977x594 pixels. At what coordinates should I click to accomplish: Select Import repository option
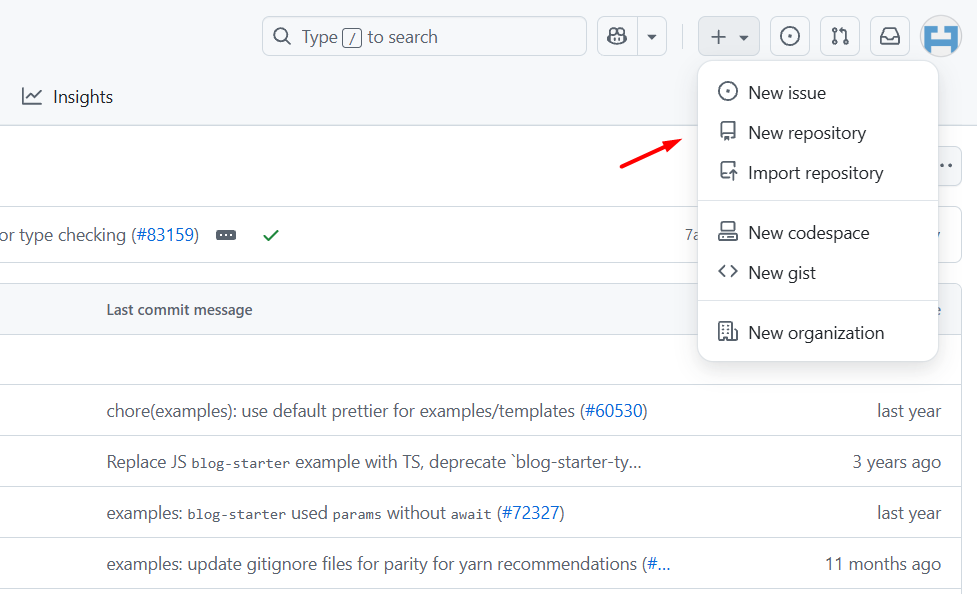(816, 172)
